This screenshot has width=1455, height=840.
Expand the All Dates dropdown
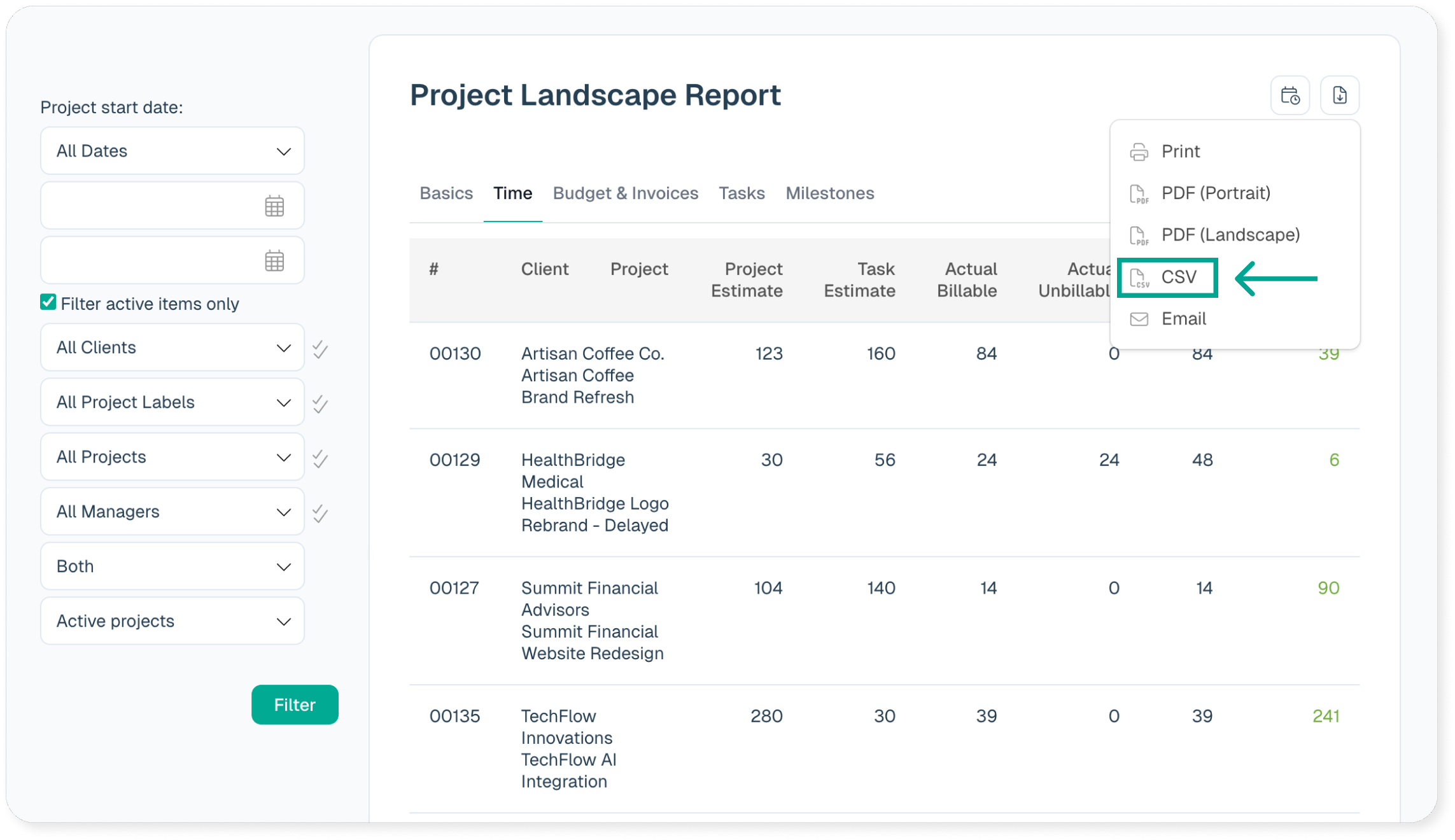point(172,151)
